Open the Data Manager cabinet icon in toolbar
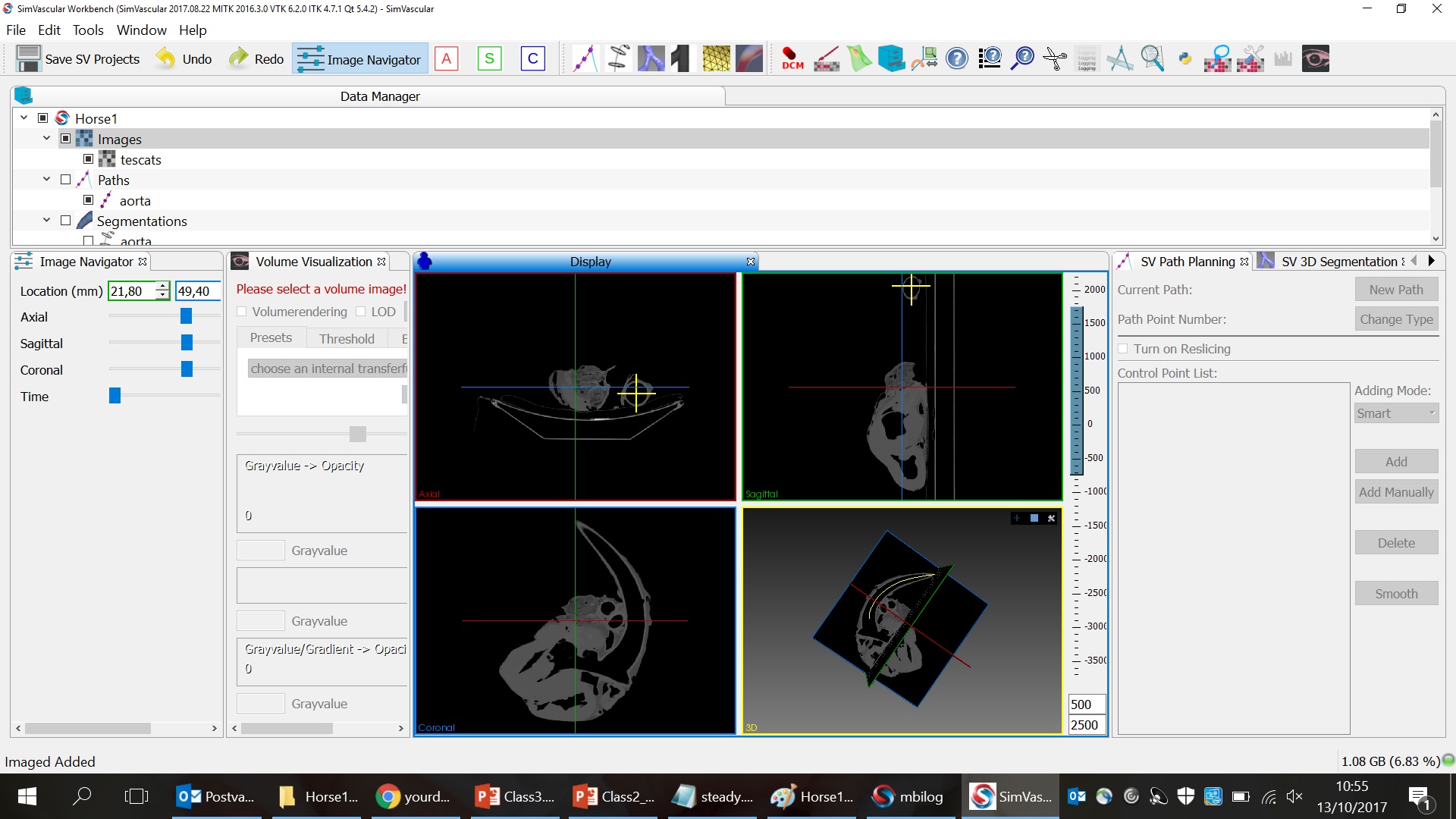Viewport: 1456px width, 819px height. [x=891, y=58]
